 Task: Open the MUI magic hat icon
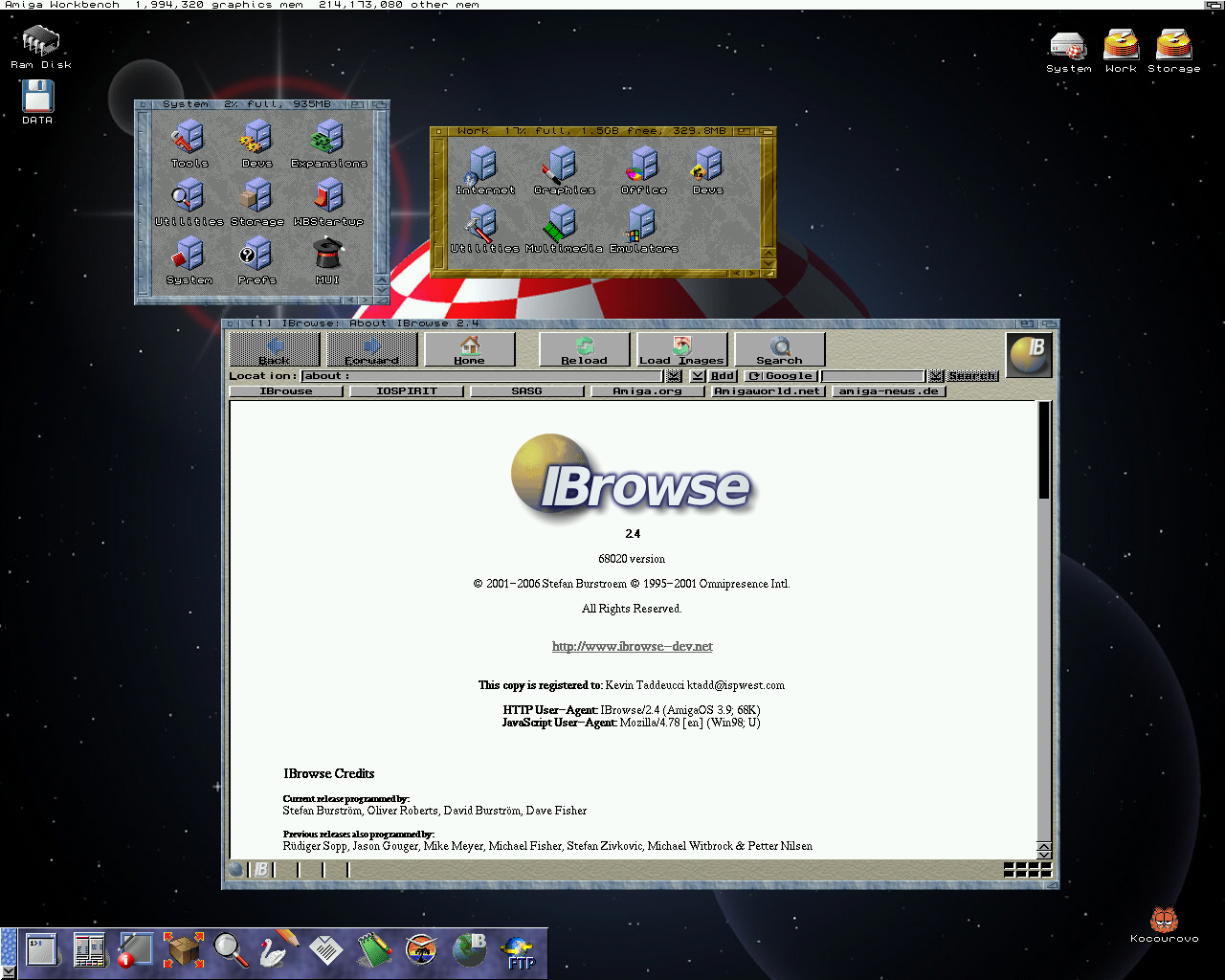tap(327, 258)
